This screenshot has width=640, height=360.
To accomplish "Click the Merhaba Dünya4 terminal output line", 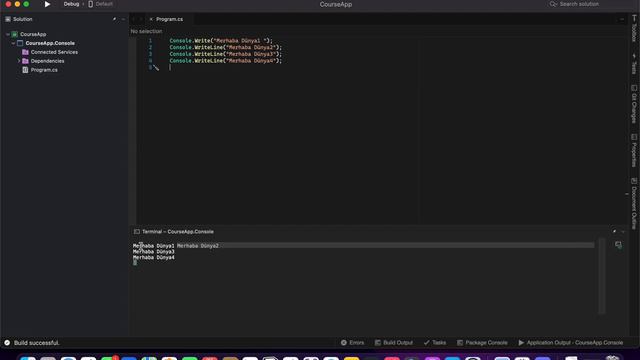I will coord(153,258).
